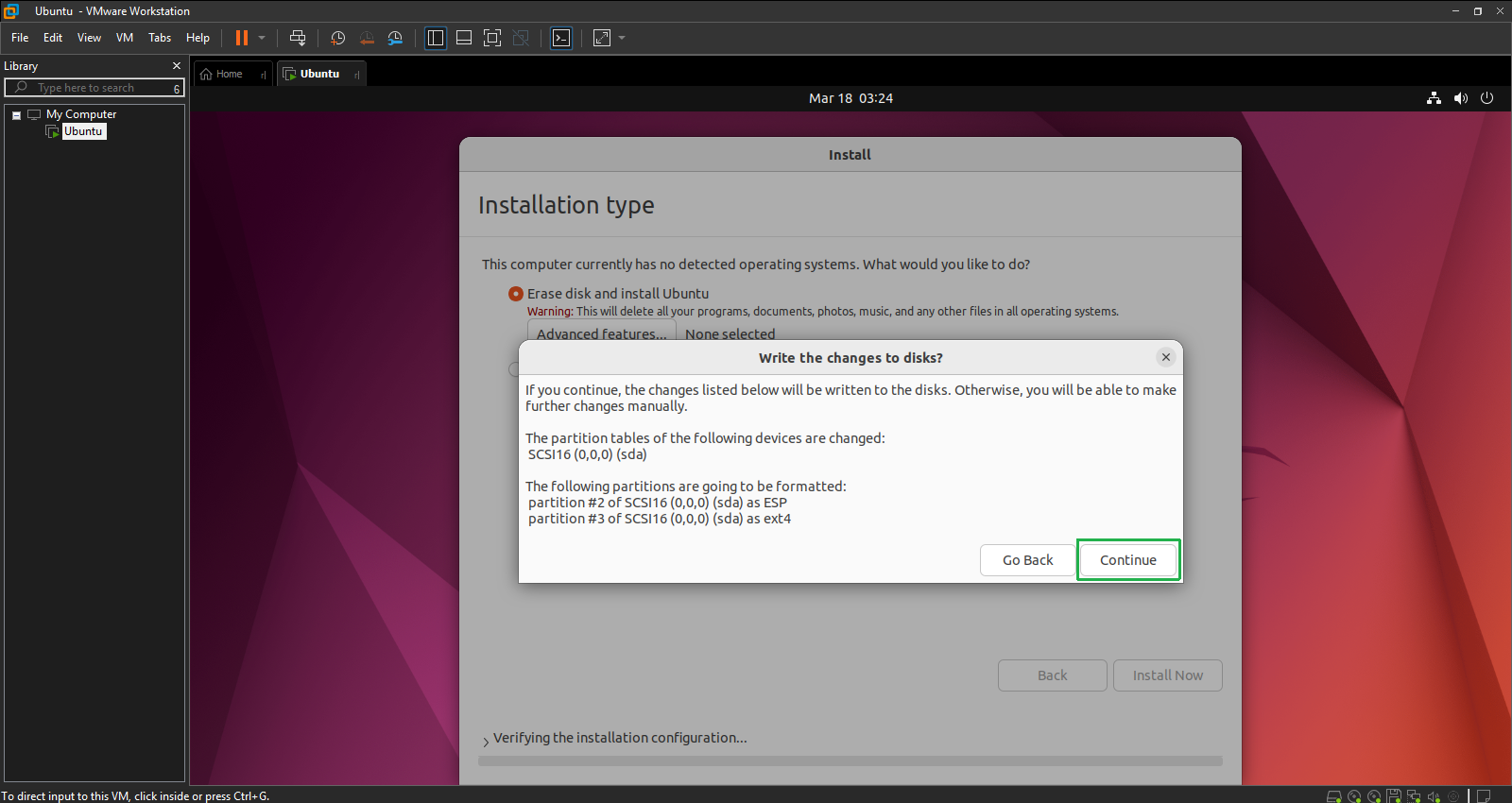The height and width of the screenshot is (803, 1512).
Task: Click the Install Now button
Action: 1168,675
